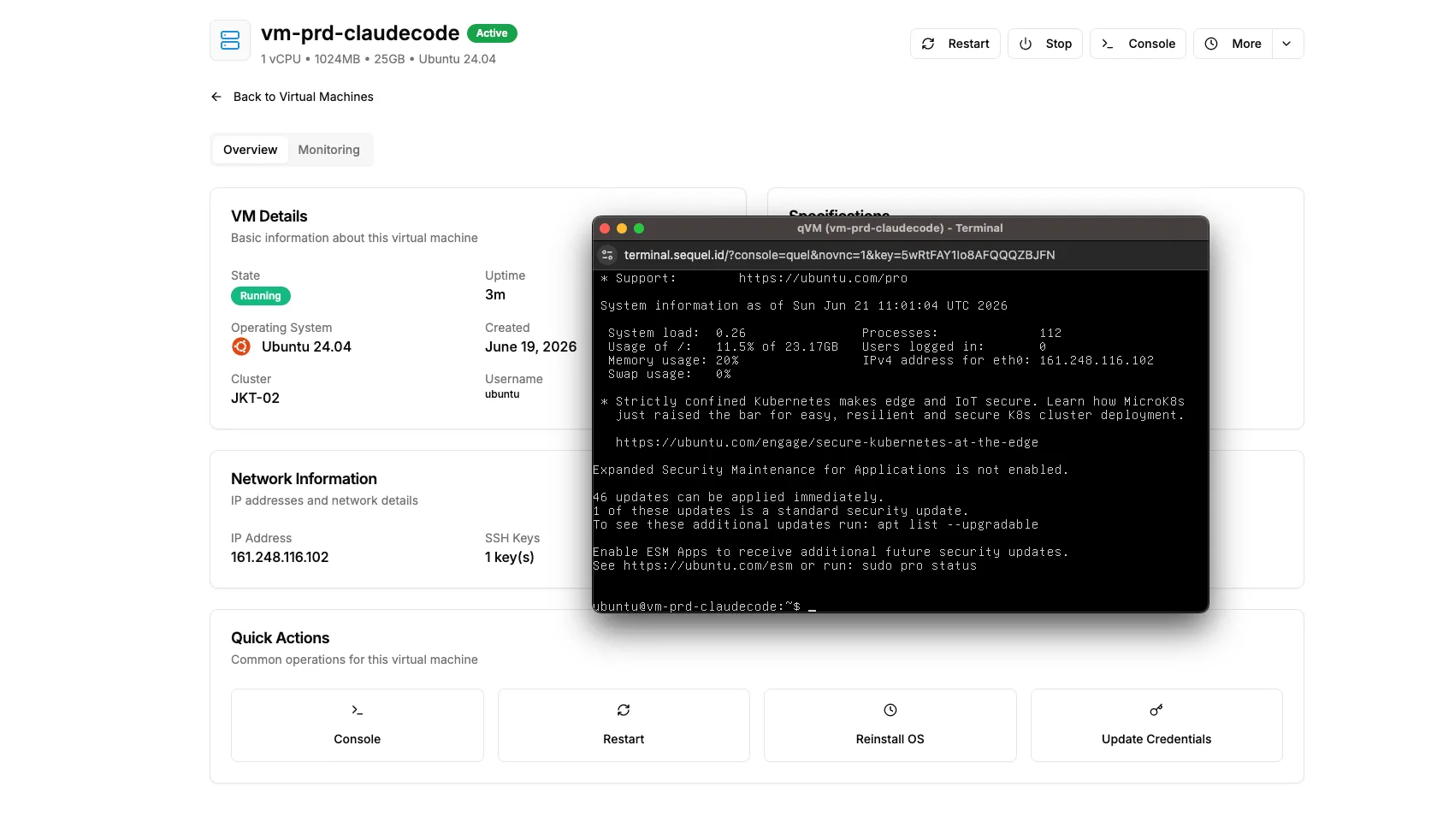Click the clock icon in Reinstall OS card
The width and height of the screenshot is (1431, 840).
point(890,710)
